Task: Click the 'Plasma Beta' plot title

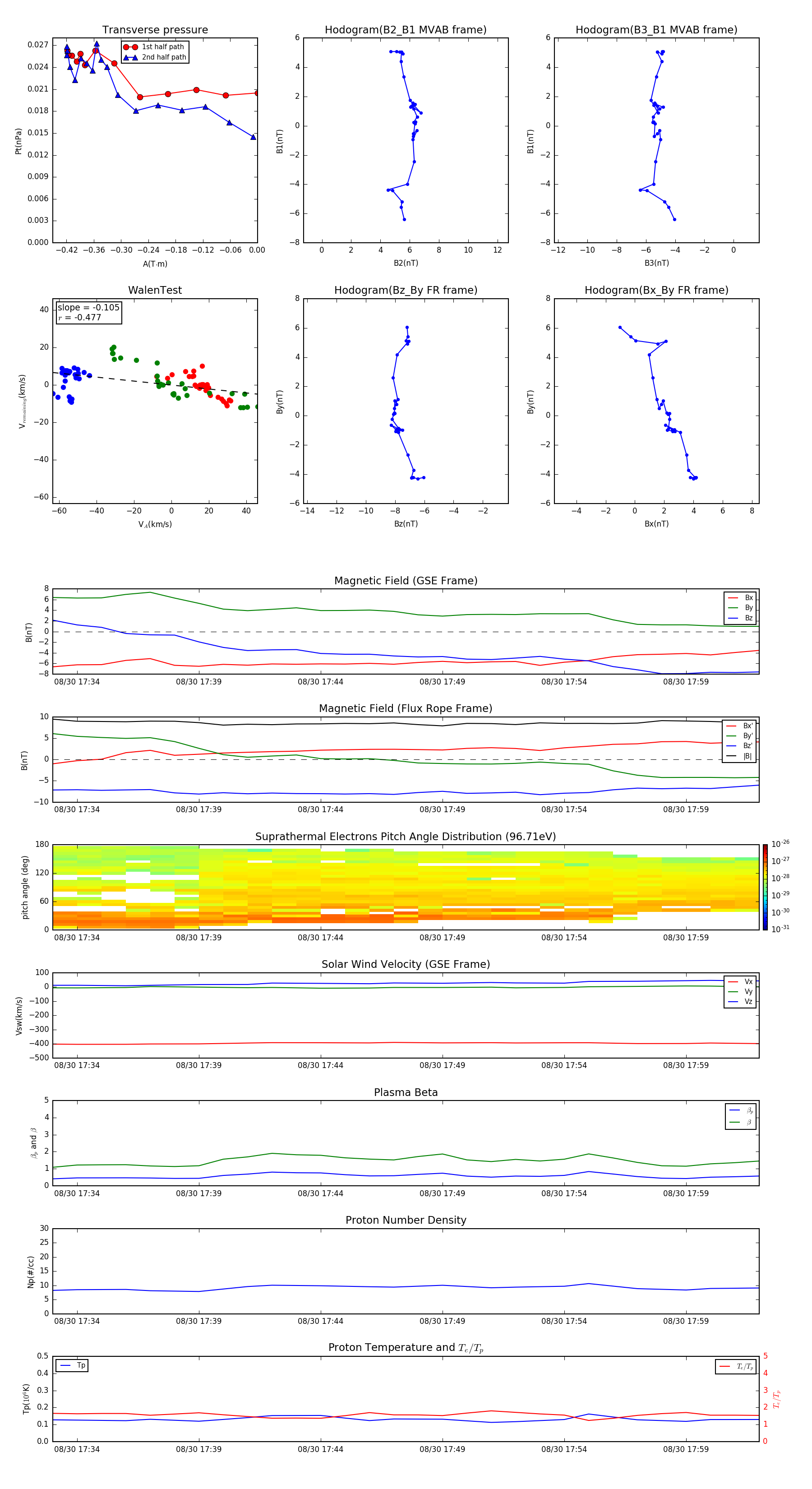Action: click(406, 1093)
